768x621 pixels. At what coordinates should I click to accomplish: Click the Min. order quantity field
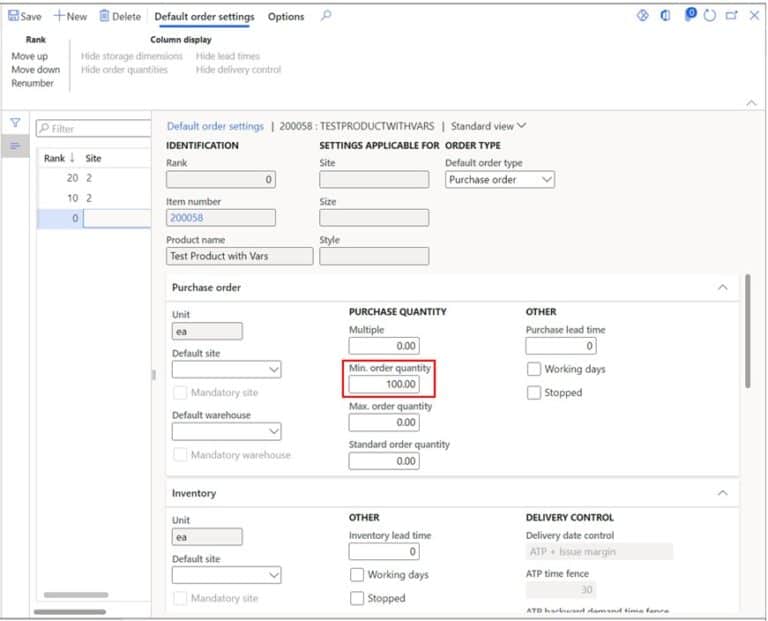(384, 385)
